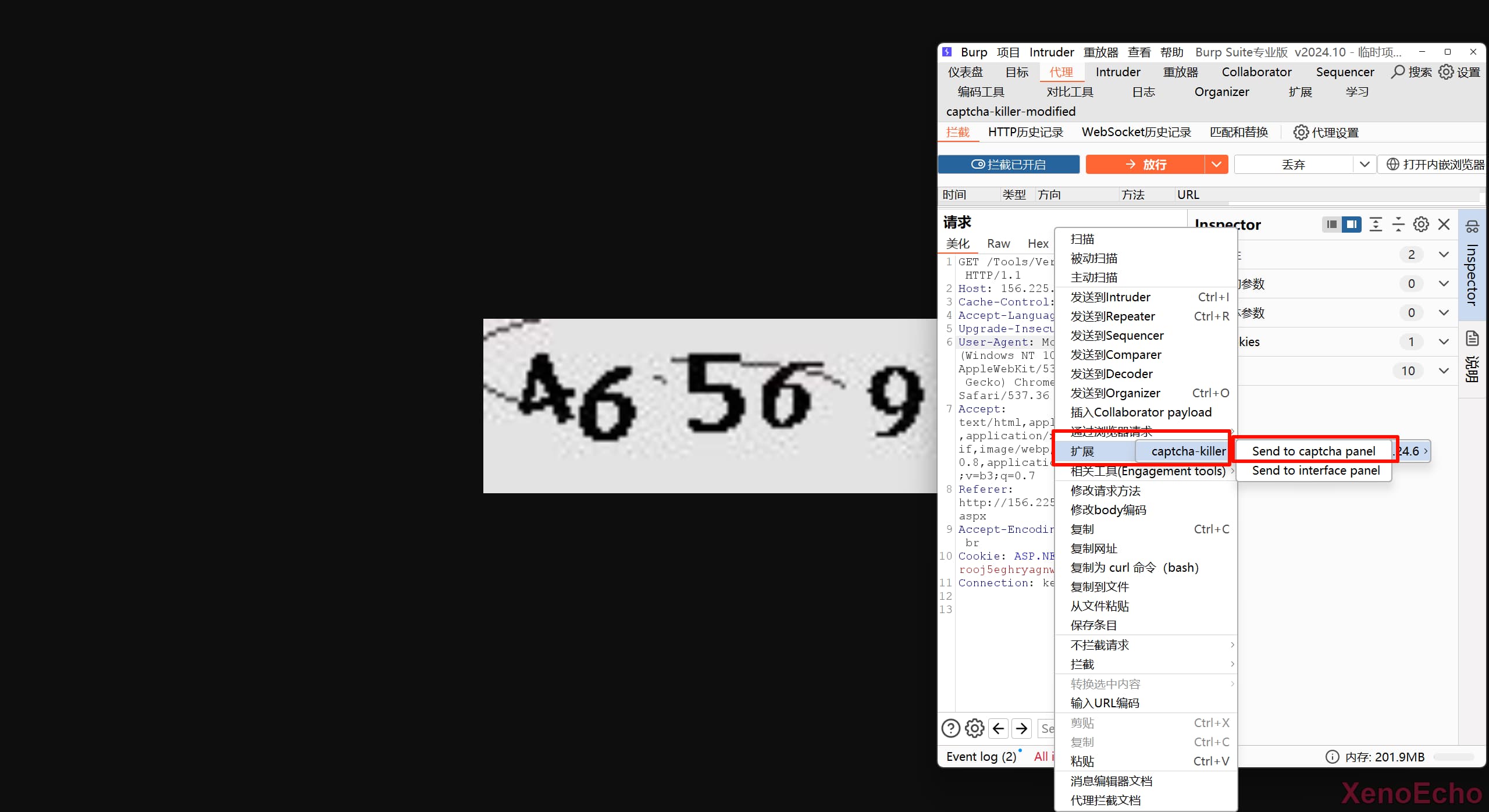Switch Inspector to left docked layout
1489x812 pixels.
click(x=1331, y=225)
